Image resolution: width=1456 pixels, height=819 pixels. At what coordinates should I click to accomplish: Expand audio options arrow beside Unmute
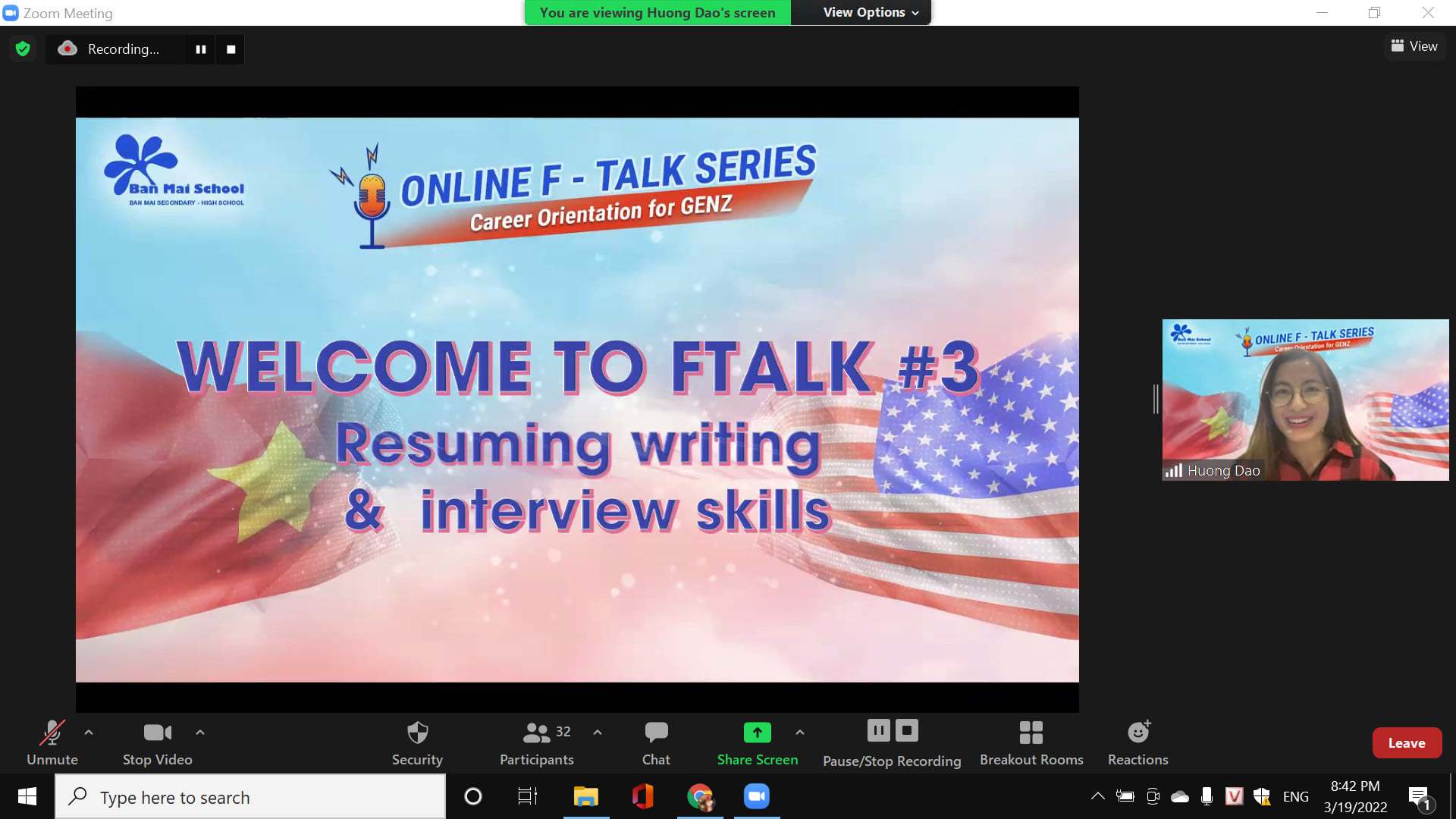pos(89,733)
